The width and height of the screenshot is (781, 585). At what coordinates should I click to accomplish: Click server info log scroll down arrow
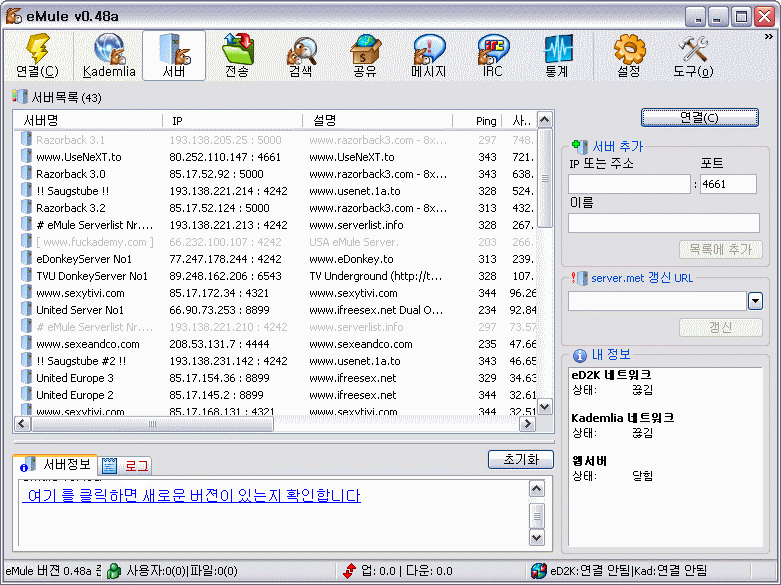coord(536,538)
